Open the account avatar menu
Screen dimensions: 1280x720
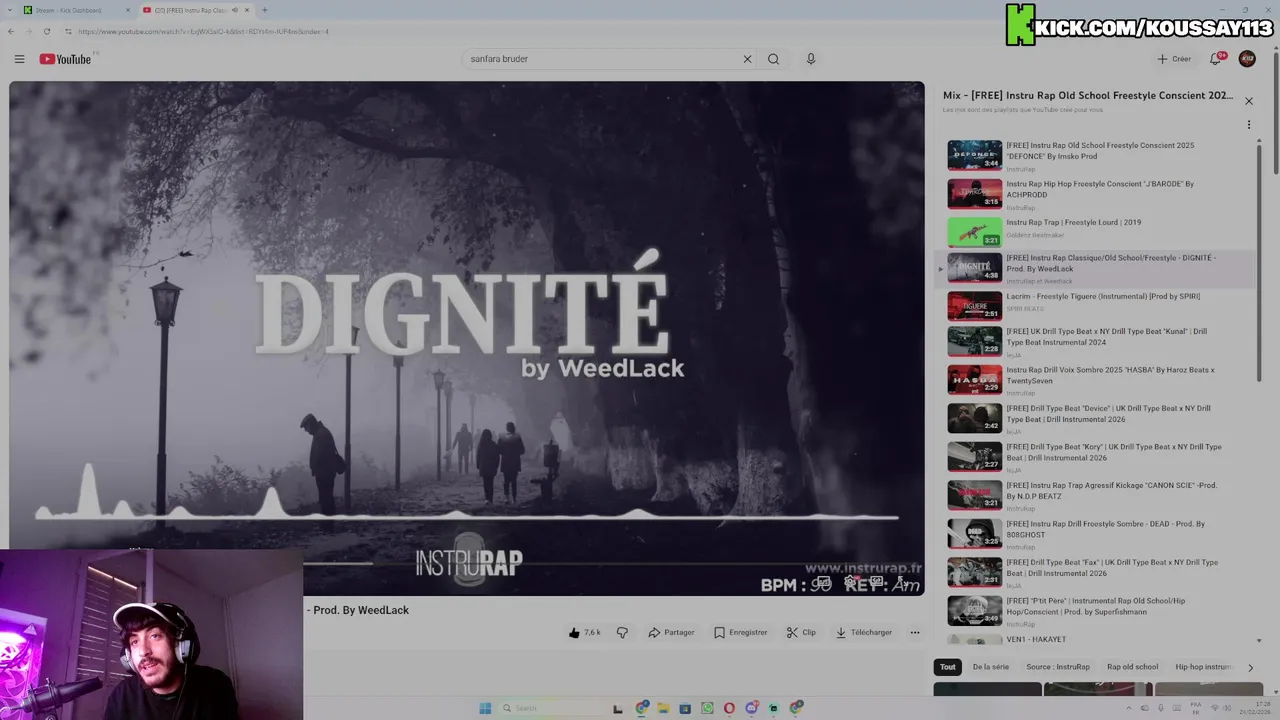(x=1247, y=59)
